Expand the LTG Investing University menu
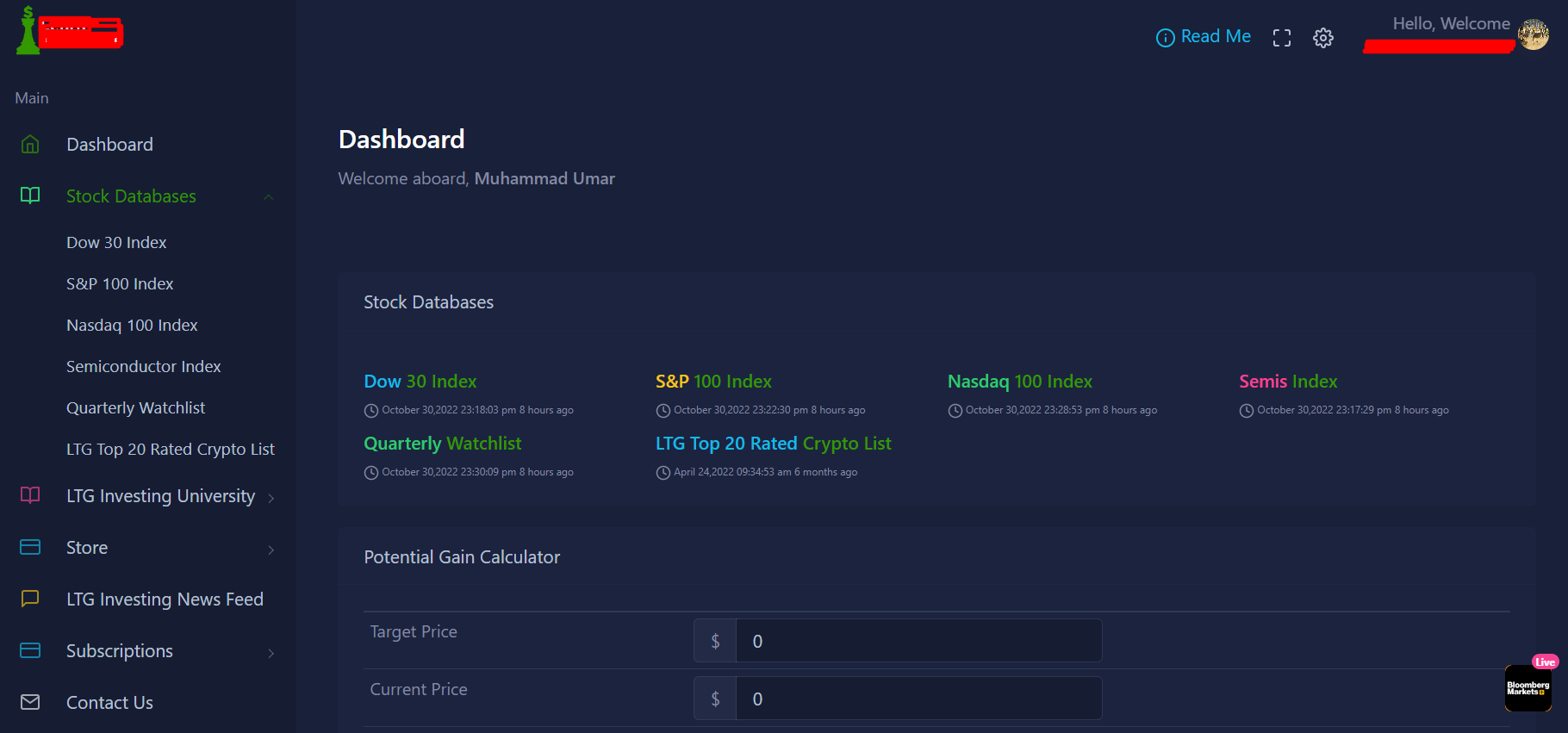Viewport: 1568px width, 733px height. pos(271,498)
